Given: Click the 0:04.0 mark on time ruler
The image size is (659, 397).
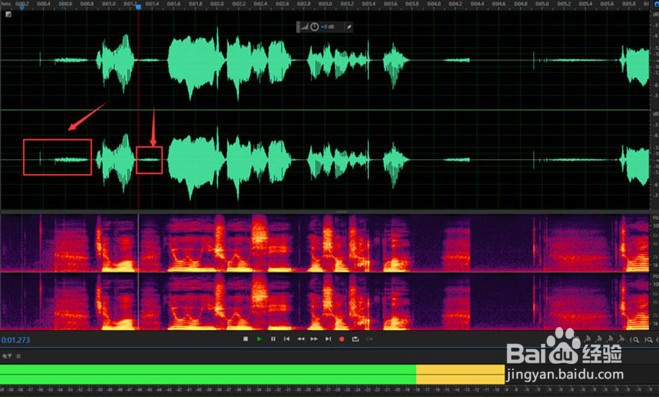Looking at the screenshot, I should coord(434,4).
